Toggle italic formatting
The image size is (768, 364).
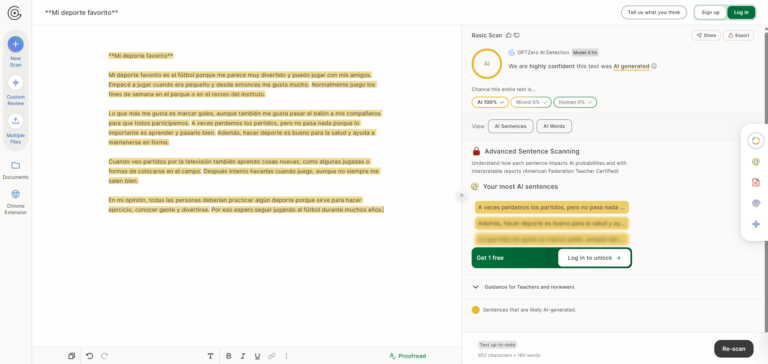(242, 356)
